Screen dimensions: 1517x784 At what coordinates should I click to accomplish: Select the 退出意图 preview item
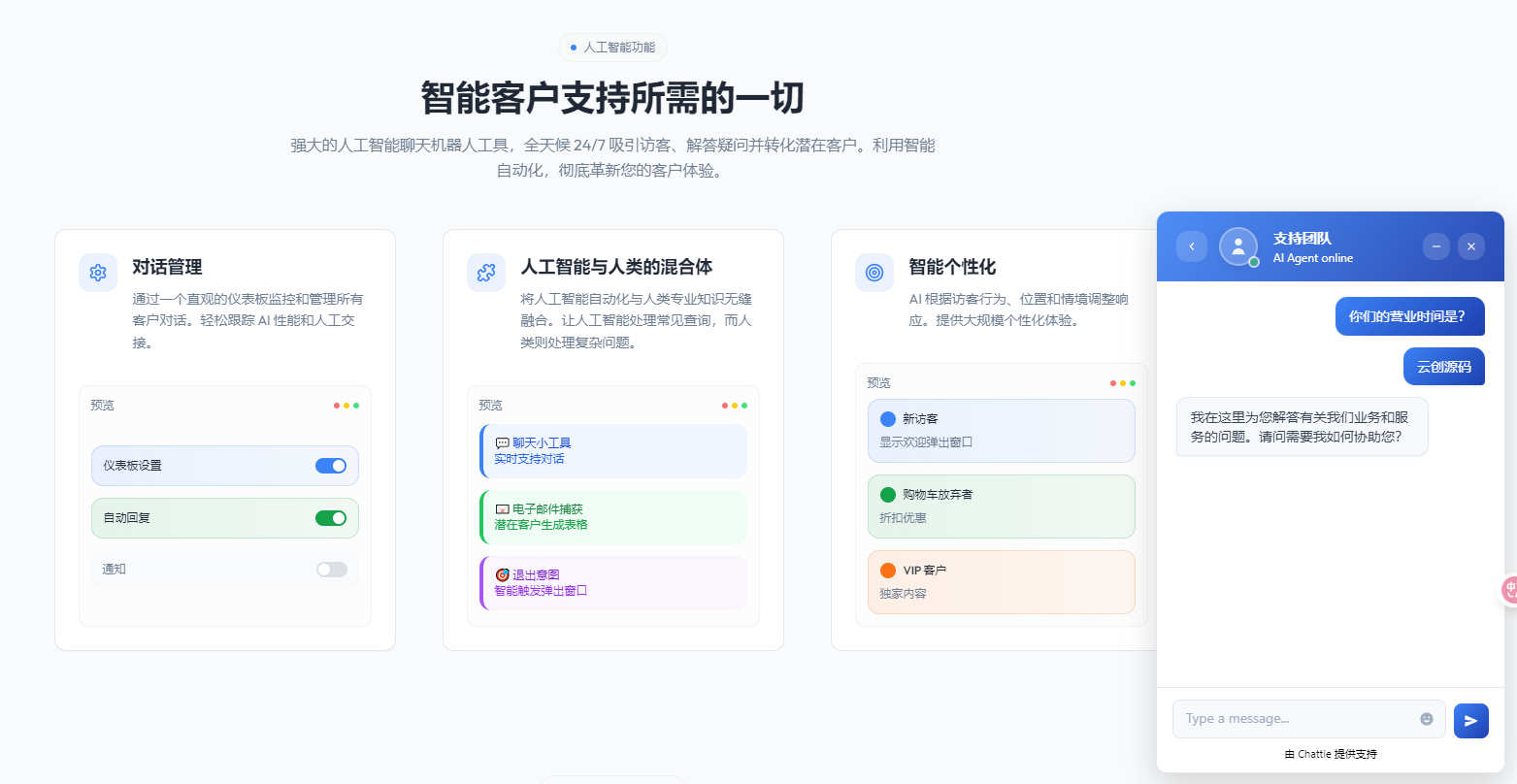coord(613,583)
